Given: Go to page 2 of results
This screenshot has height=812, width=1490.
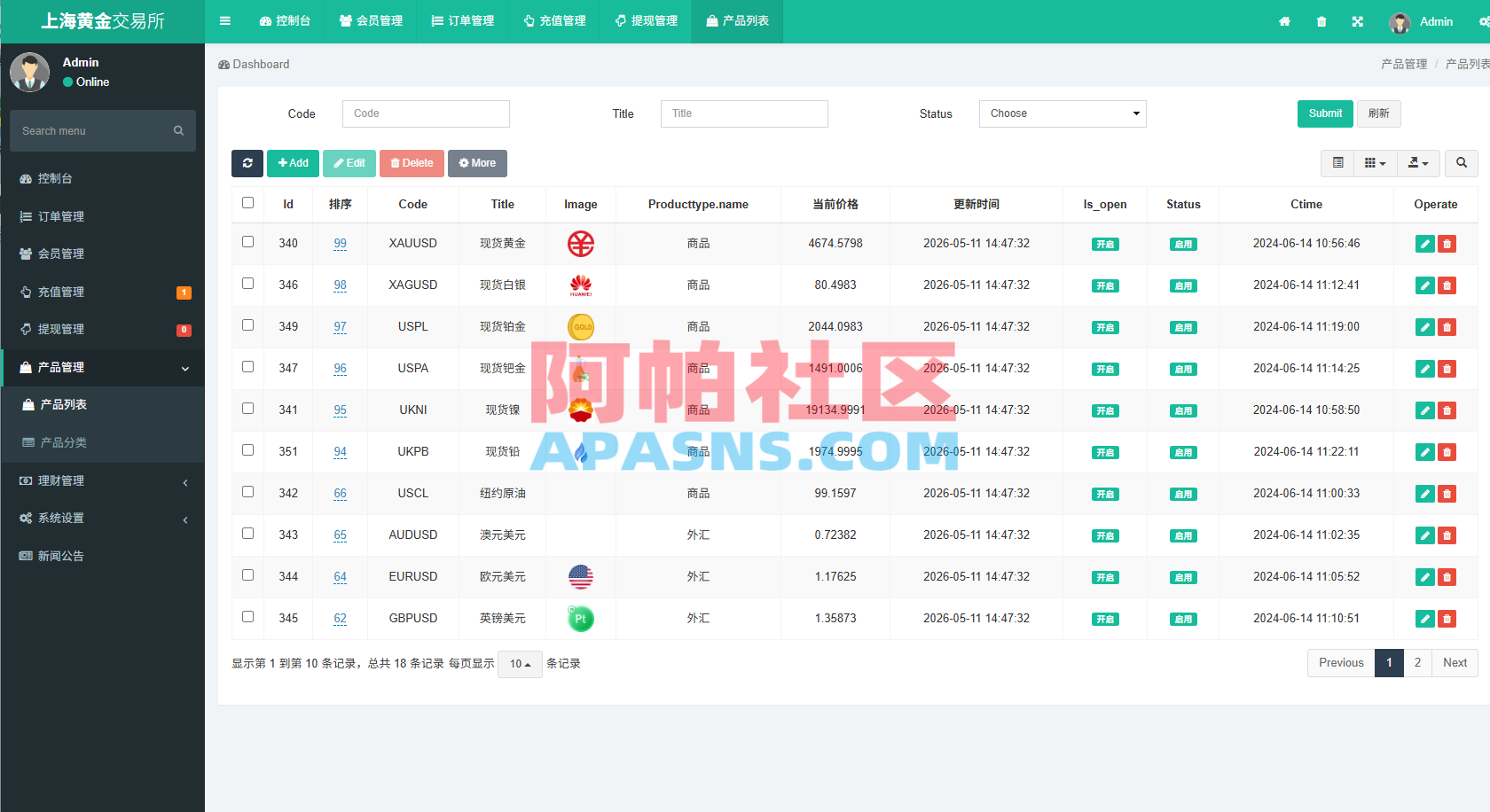Looking at the screenshot, I should tap(1417, 663).
